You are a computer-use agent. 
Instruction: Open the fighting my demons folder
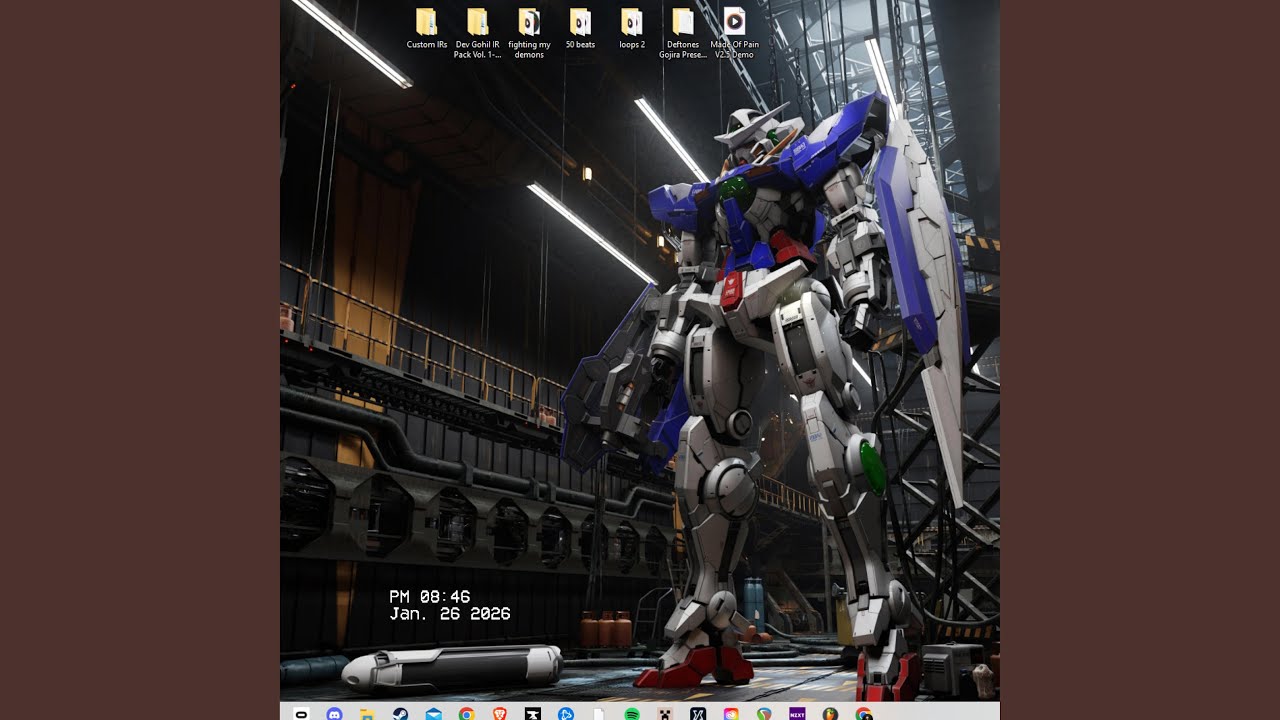(529, 34)
